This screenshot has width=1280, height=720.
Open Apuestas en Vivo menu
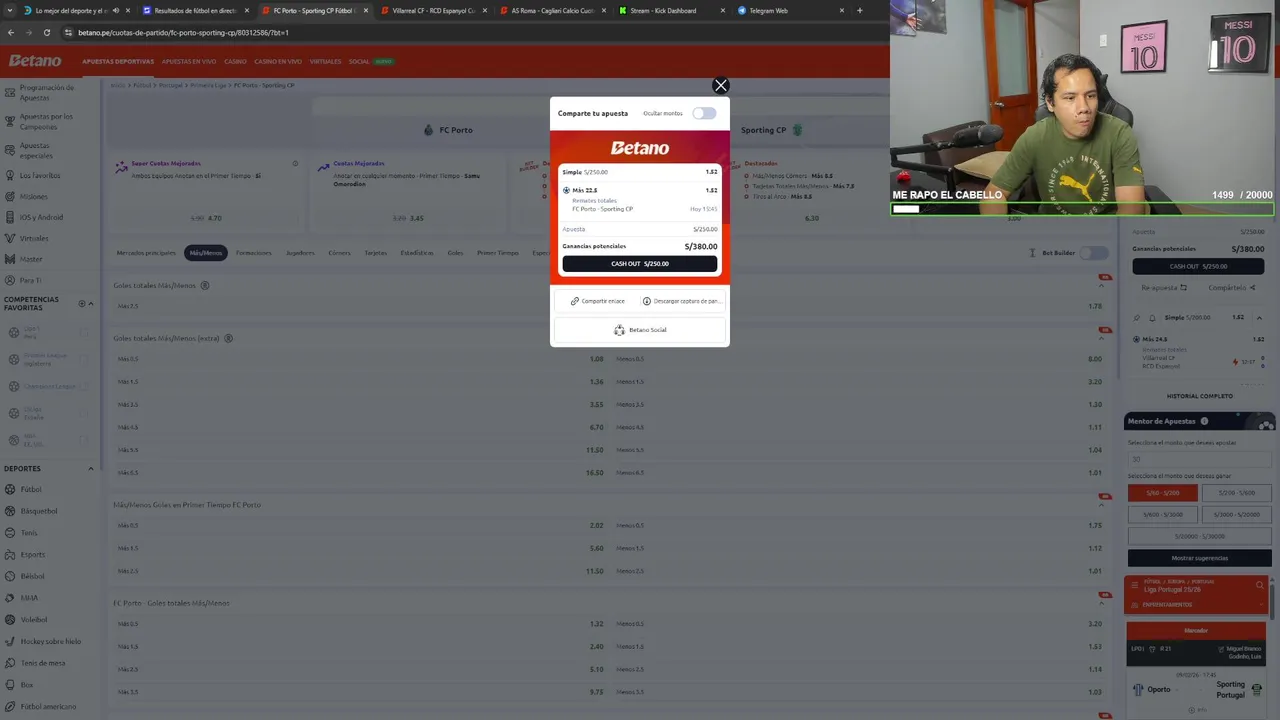point(189,62)
